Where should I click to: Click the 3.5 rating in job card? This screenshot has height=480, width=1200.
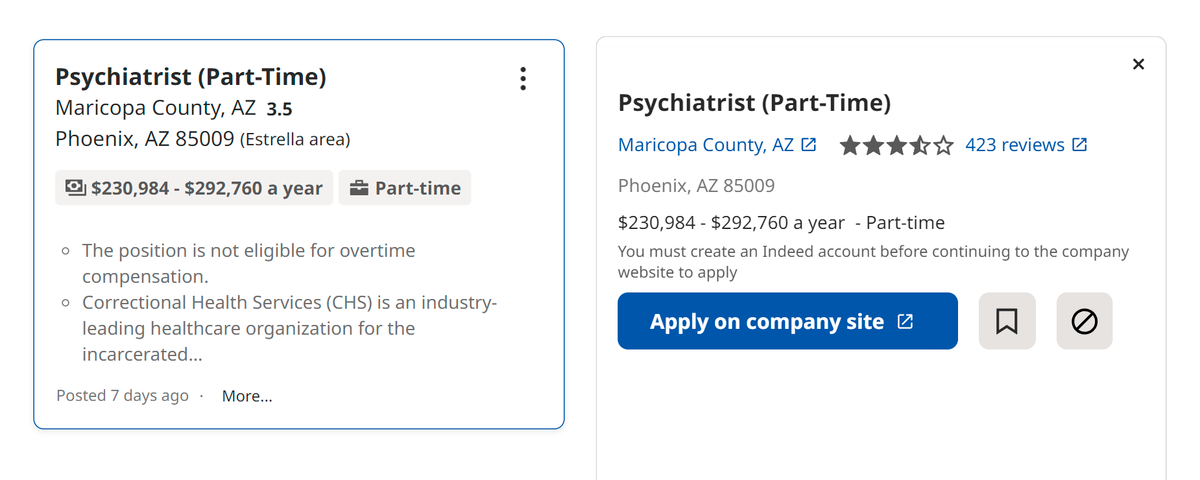click(279, 109)
